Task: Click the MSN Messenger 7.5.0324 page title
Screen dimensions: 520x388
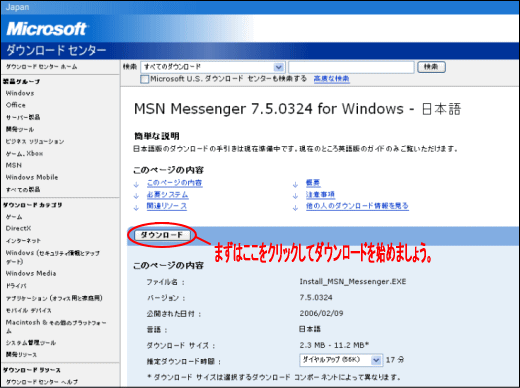Action: tap(297, 109)
